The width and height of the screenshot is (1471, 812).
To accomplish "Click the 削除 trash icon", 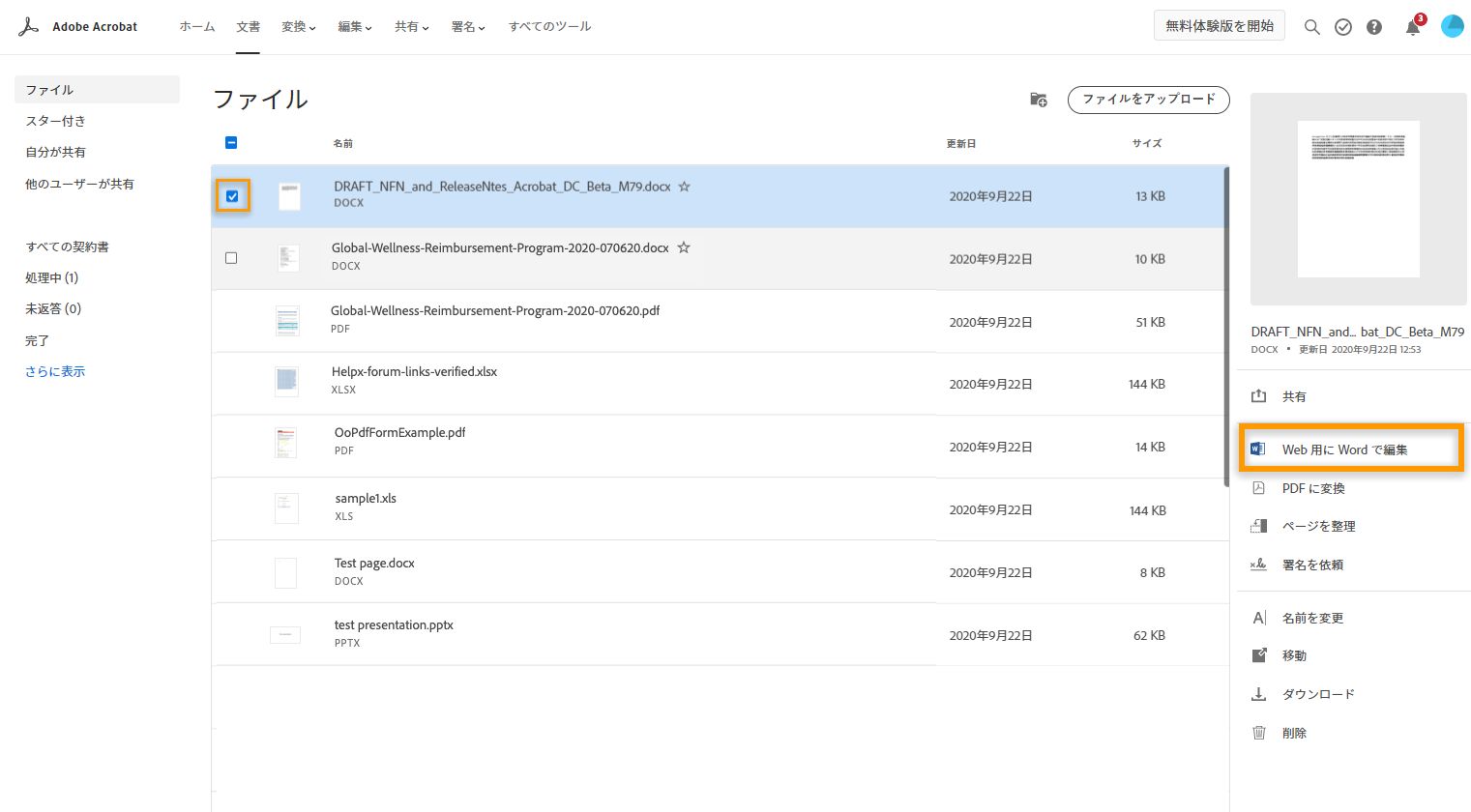I will click(1259, 733).
